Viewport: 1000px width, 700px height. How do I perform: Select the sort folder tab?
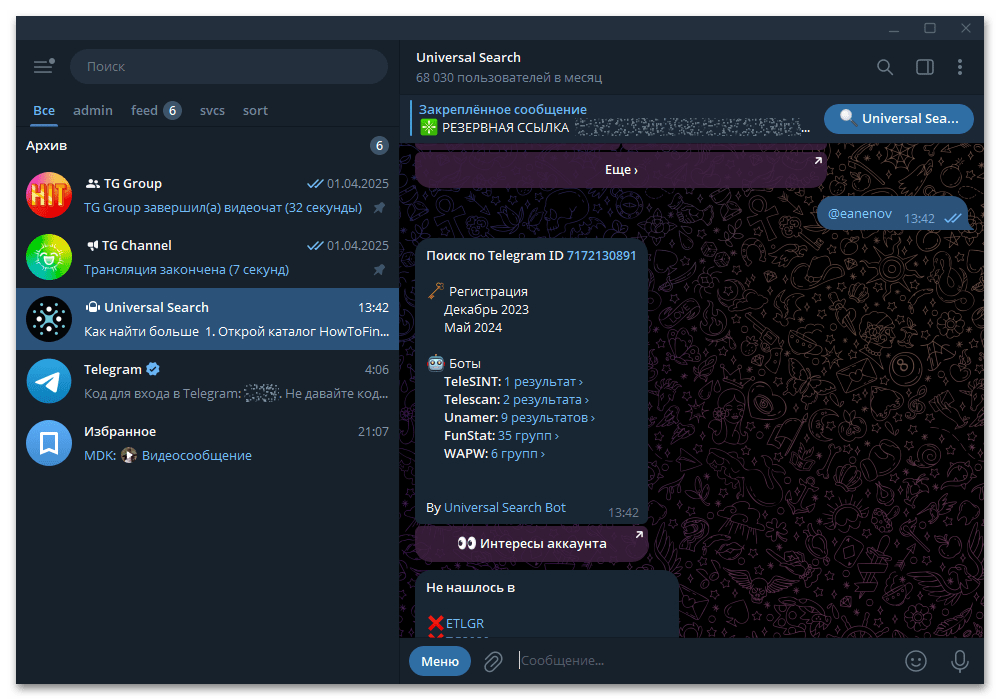pyautogui.click(x=255, y=110)
